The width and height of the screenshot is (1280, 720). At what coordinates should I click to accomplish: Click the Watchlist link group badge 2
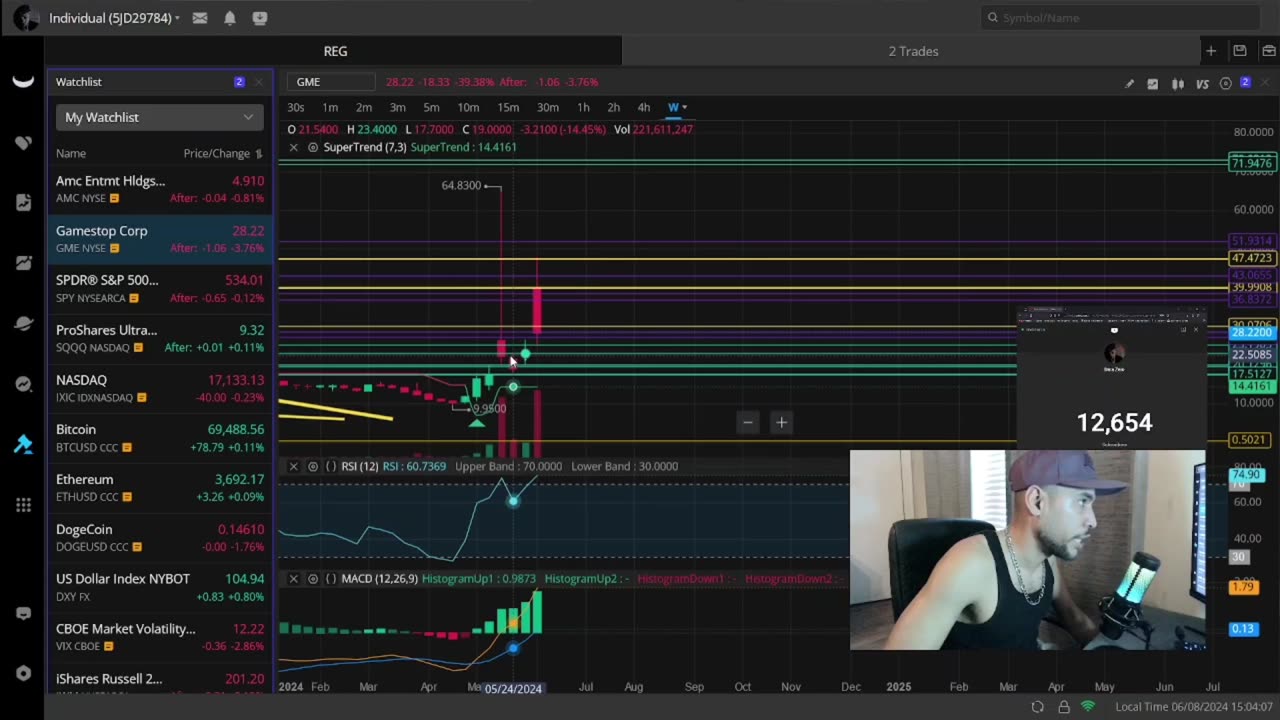239,82
